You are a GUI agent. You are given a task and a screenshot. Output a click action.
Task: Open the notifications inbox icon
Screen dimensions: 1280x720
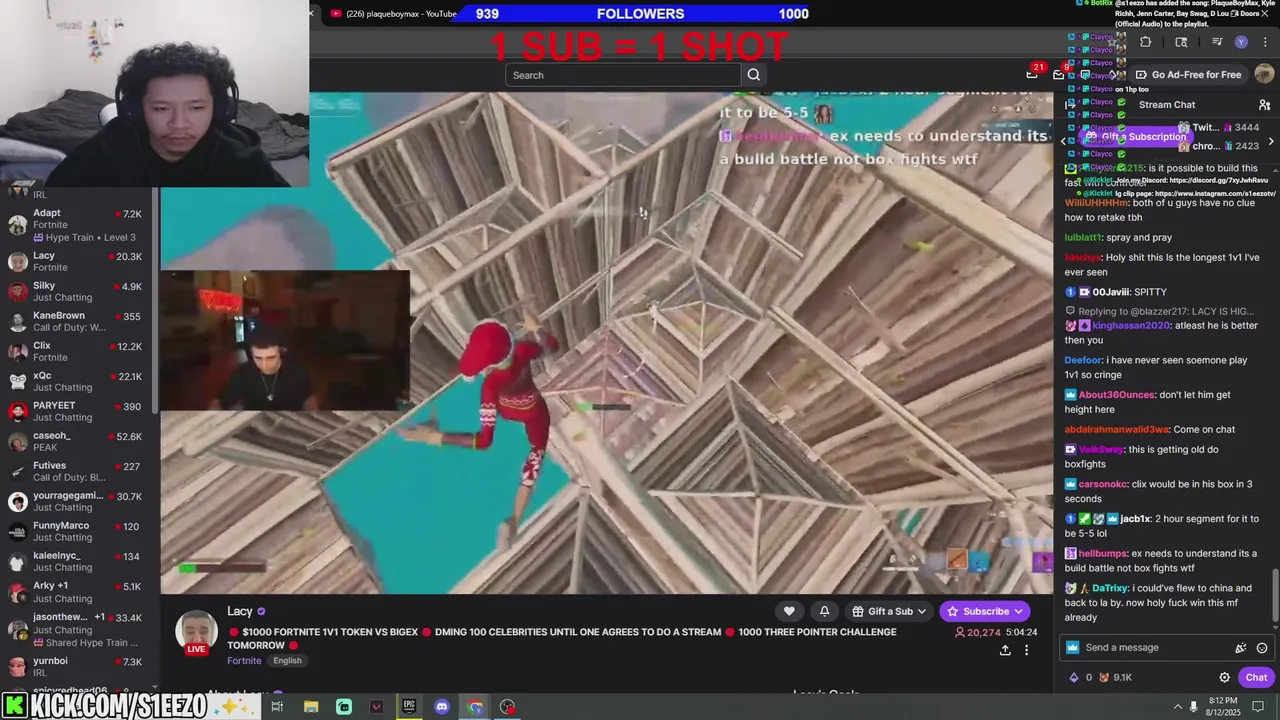pos(1059,75)
